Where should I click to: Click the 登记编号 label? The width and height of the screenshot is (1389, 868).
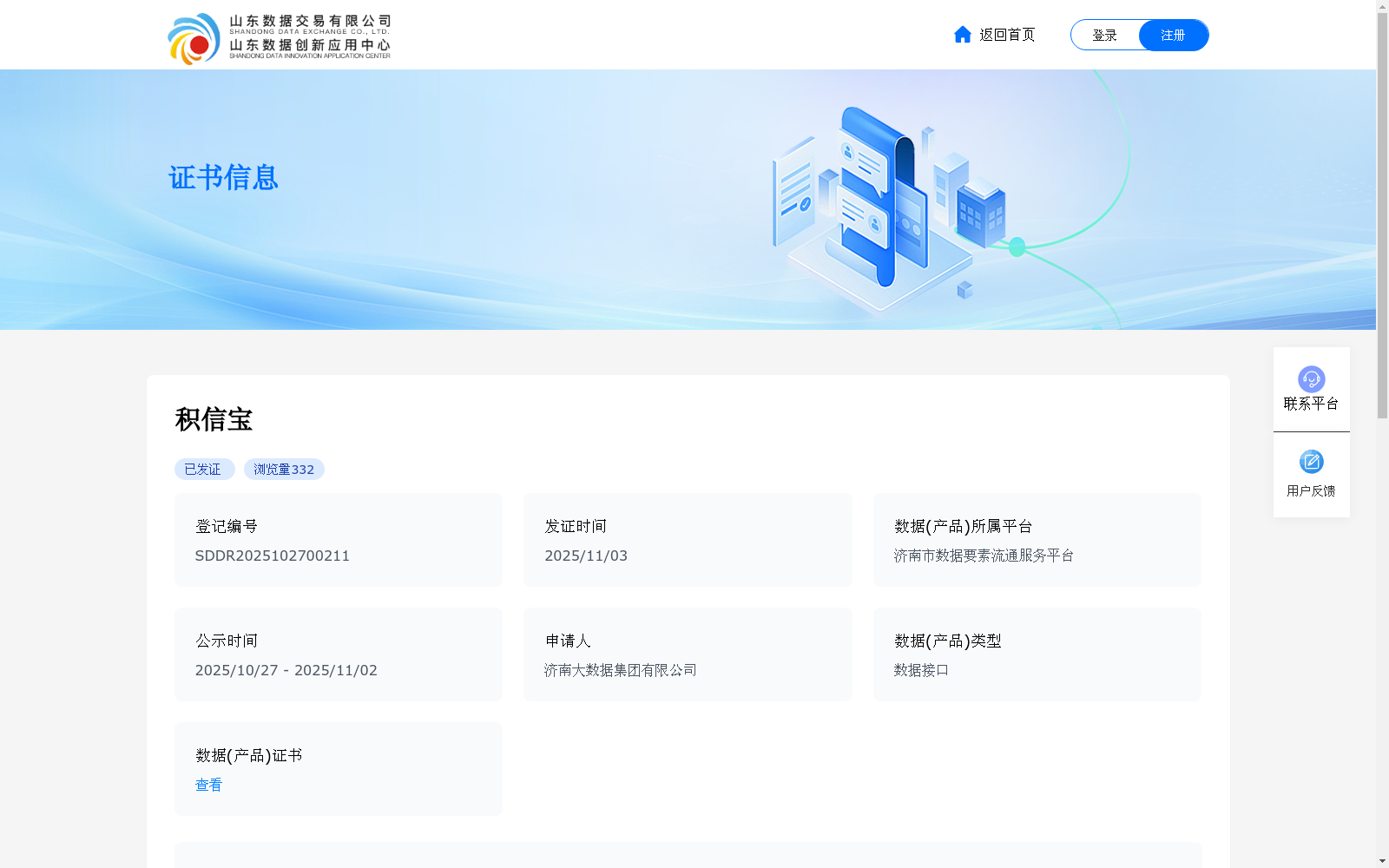point(226,526)
